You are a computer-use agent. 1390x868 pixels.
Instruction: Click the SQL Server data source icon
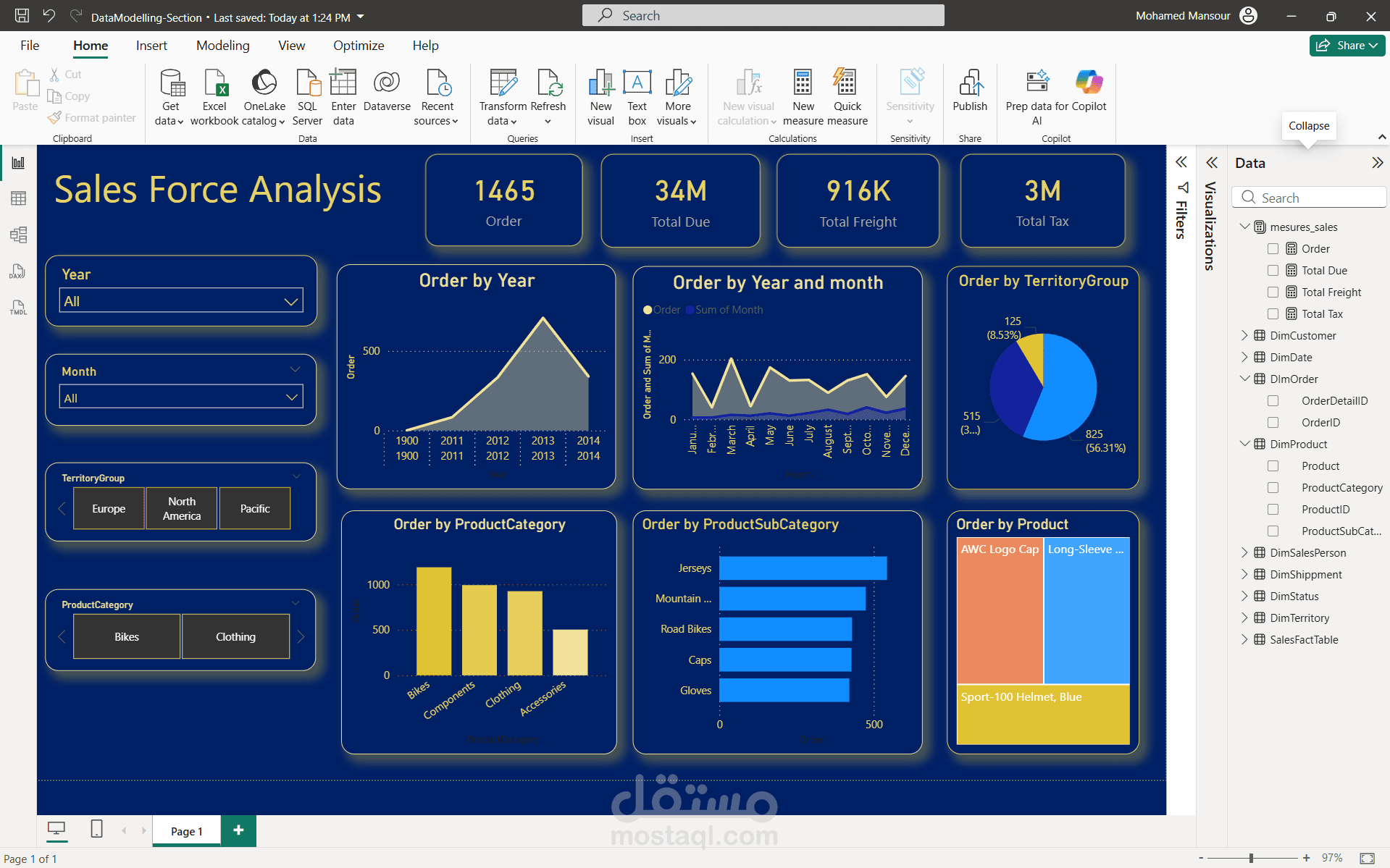307,96
